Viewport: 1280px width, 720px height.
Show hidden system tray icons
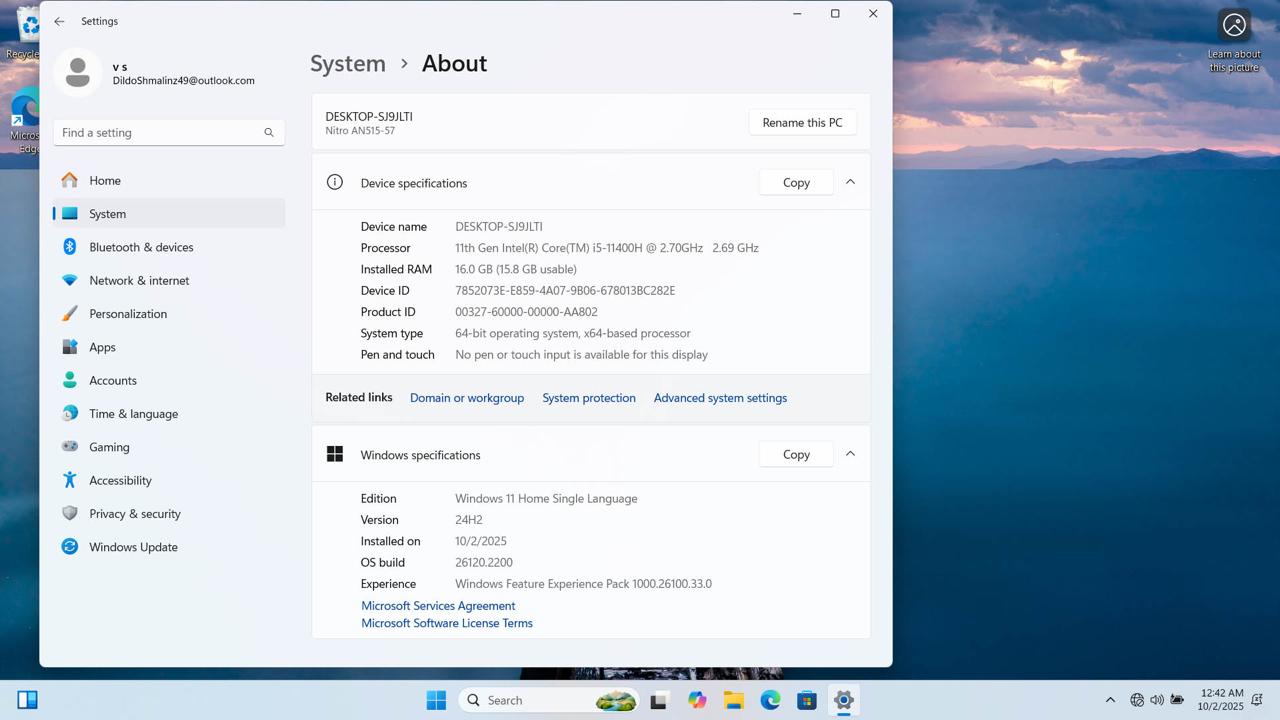click(x=1110, y=701)
